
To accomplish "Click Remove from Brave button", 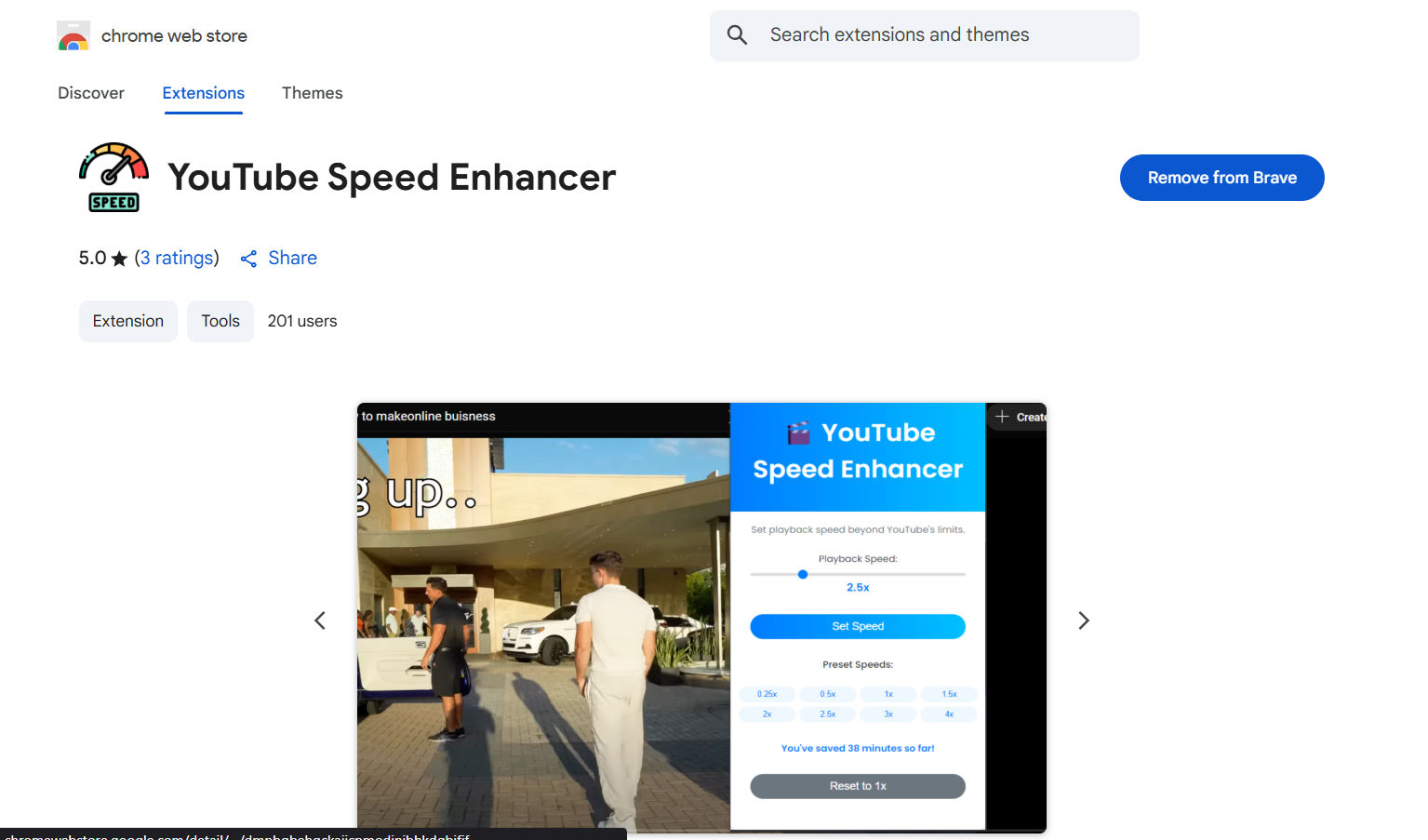I will click(x=1222, y=178).
